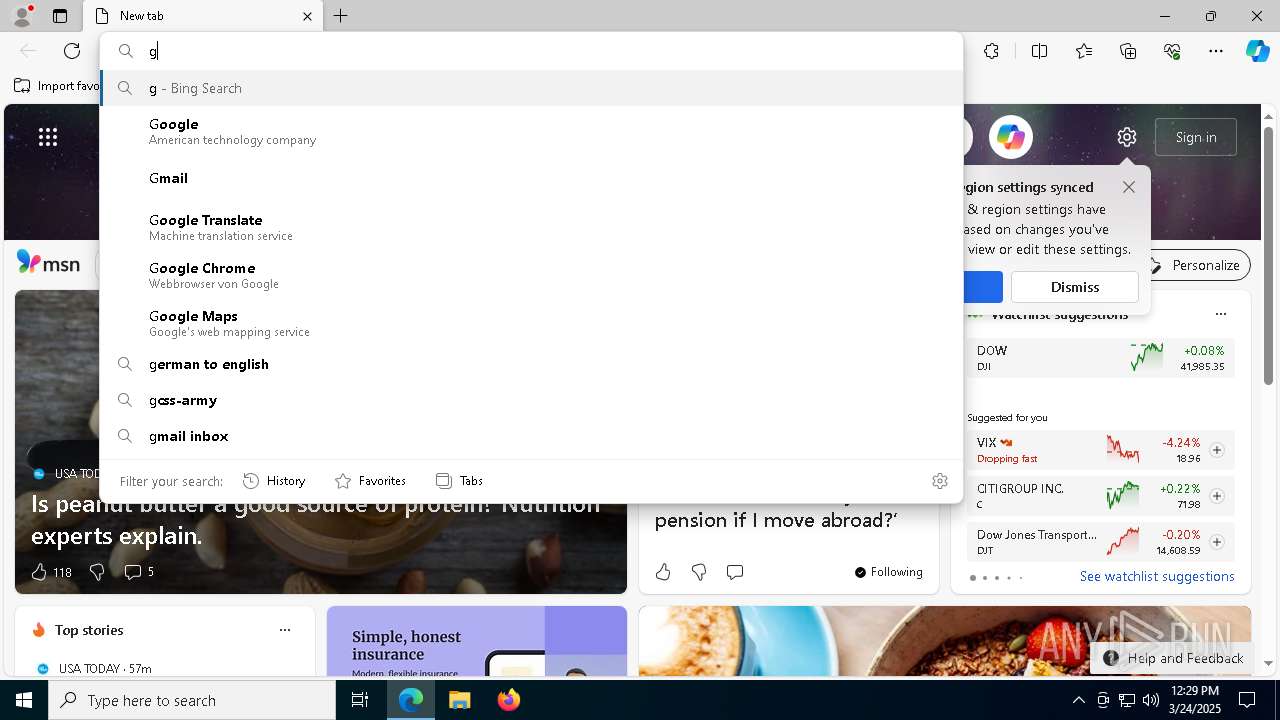This screenshot has height=720, width=1280.
Task: Click the MSN logo
Action: [x=48, y=263]
